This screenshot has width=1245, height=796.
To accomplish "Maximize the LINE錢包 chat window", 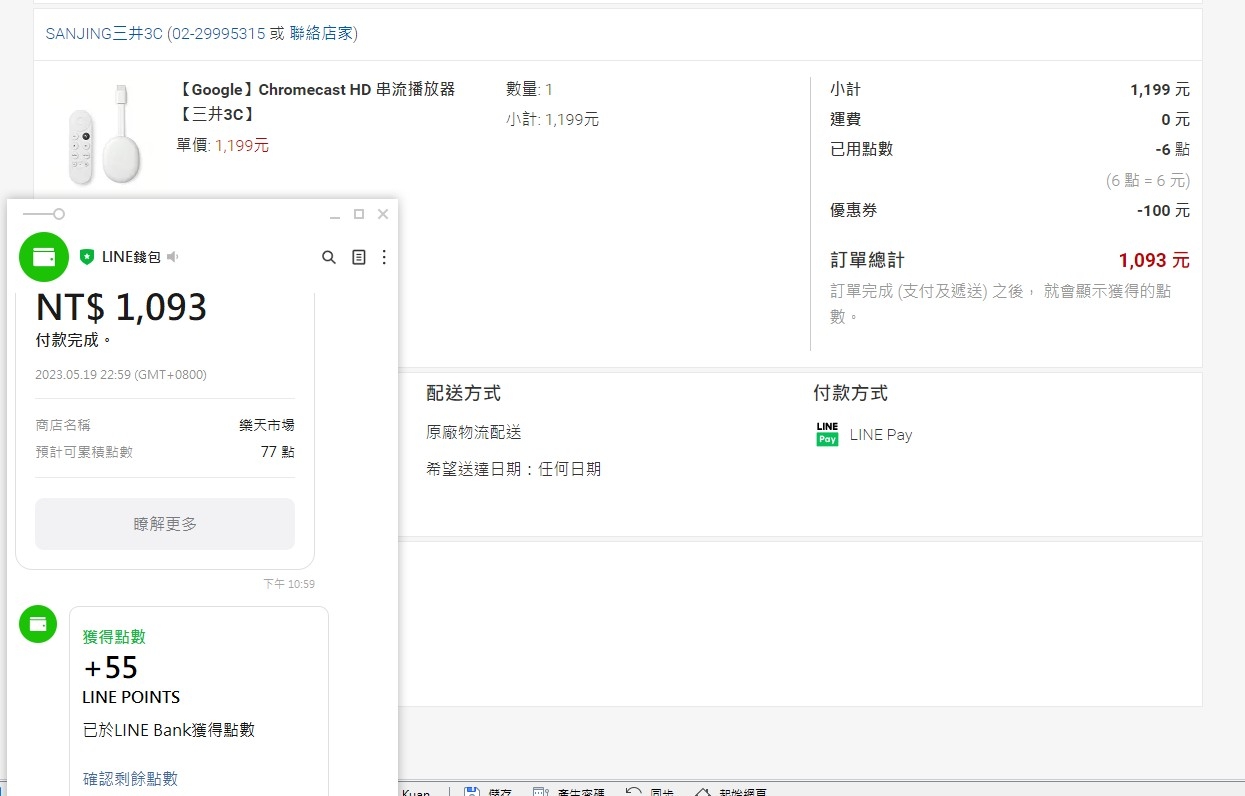I will tap(359, 214).
